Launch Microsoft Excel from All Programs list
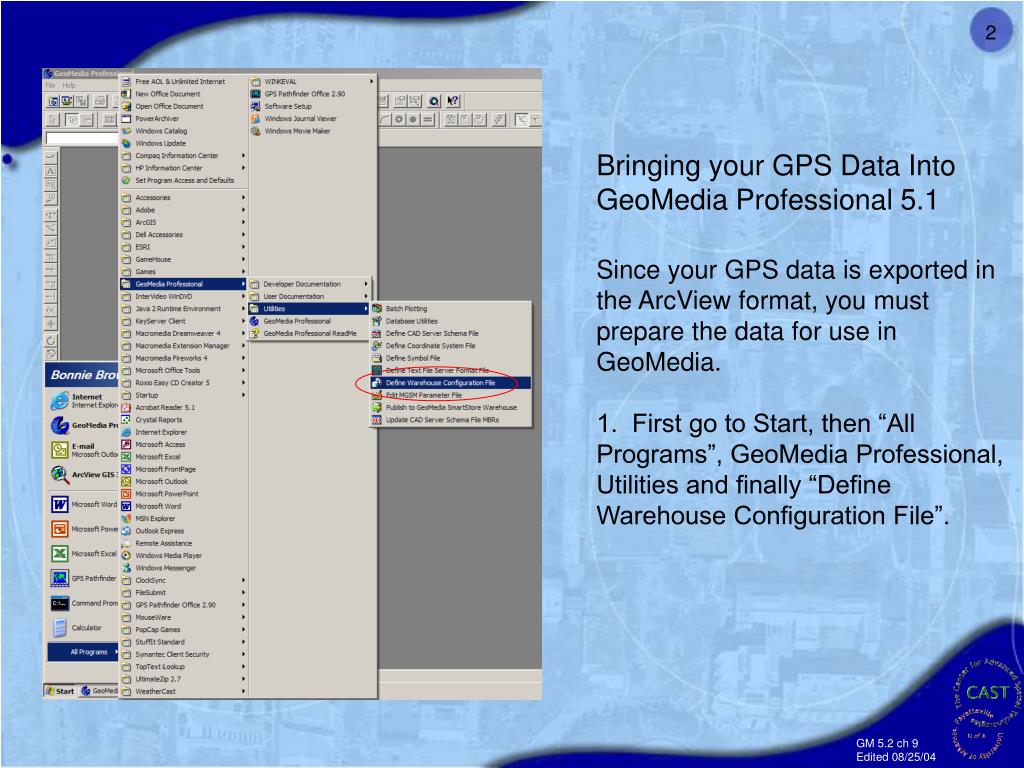 tap(184, 456)
